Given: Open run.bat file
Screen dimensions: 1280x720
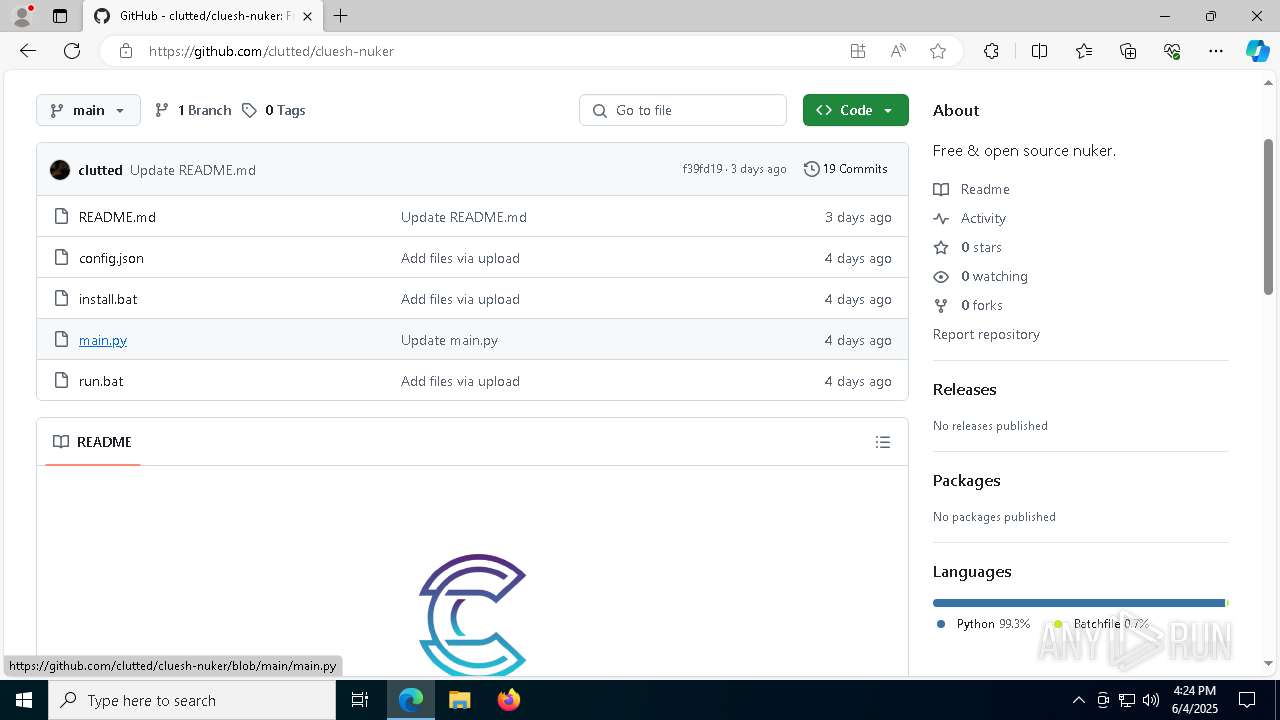Looking at the screenshot, I should click(101, 381).
